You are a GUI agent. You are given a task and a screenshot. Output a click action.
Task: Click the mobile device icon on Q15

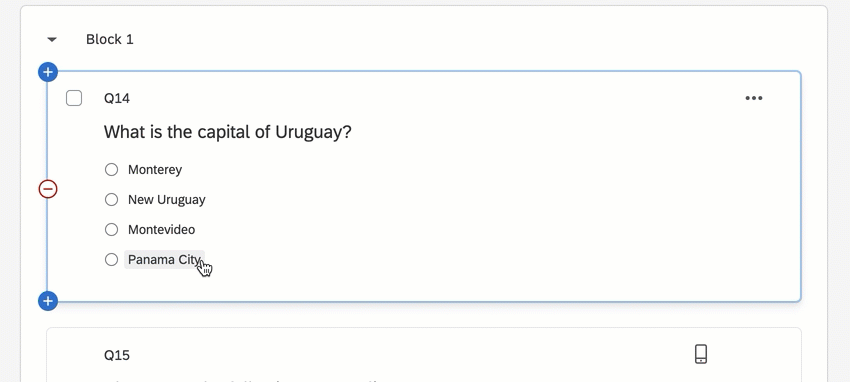[x=701, y=354]
